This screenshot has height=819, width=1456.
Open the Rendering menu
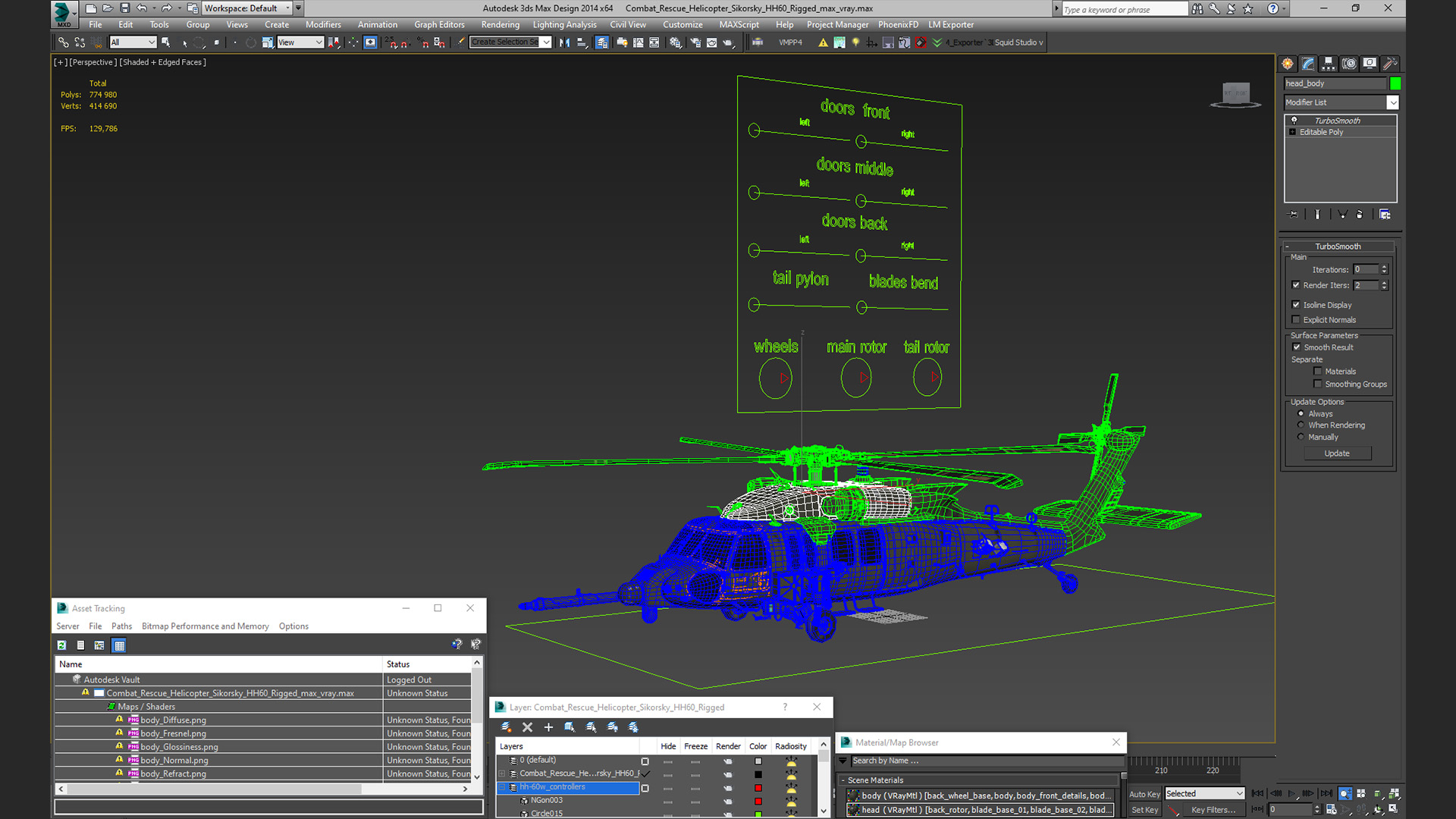[x=500, y=25]
